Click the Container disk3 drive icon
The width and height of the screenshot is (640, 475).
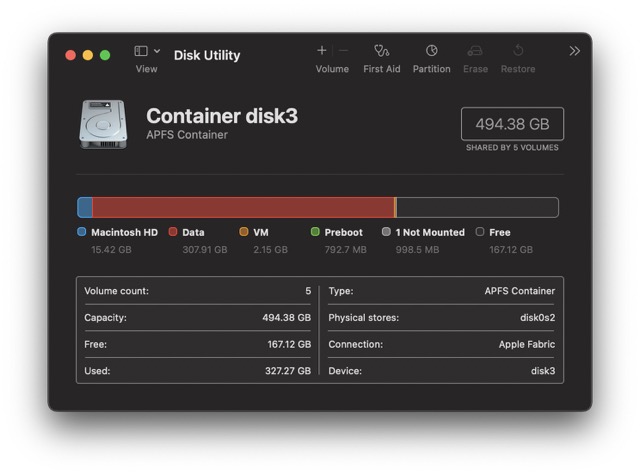(103, 124)
